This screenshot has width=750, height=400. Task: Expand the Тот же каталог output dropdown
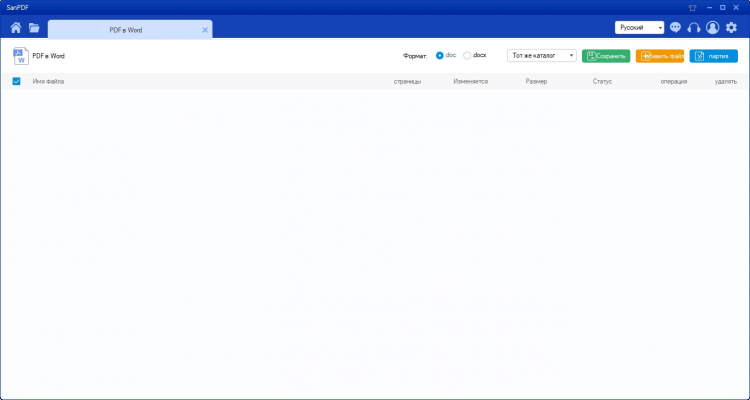point(542,56)
